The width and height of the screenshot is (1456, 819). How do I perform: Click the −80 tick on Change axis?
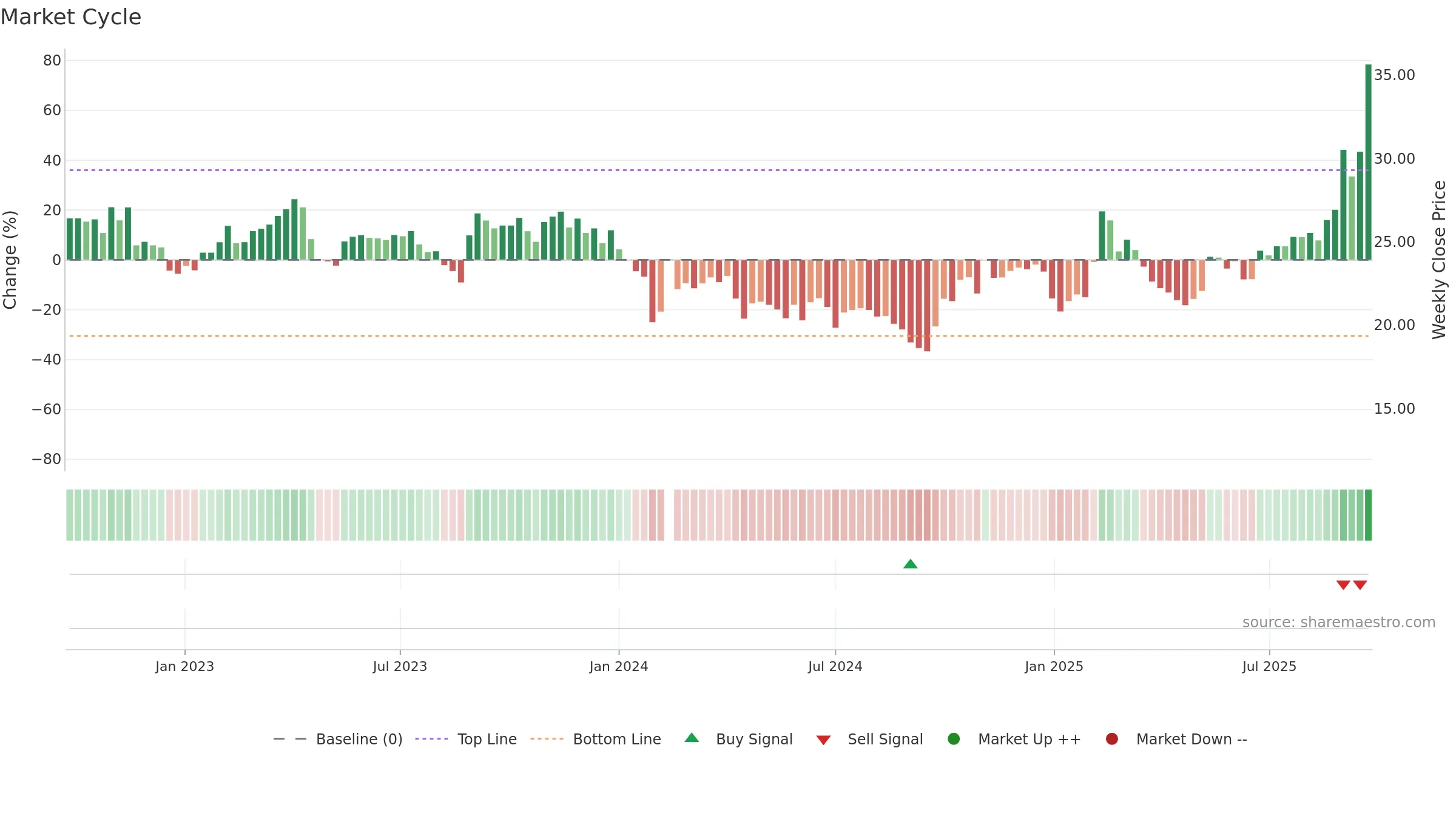47,459
